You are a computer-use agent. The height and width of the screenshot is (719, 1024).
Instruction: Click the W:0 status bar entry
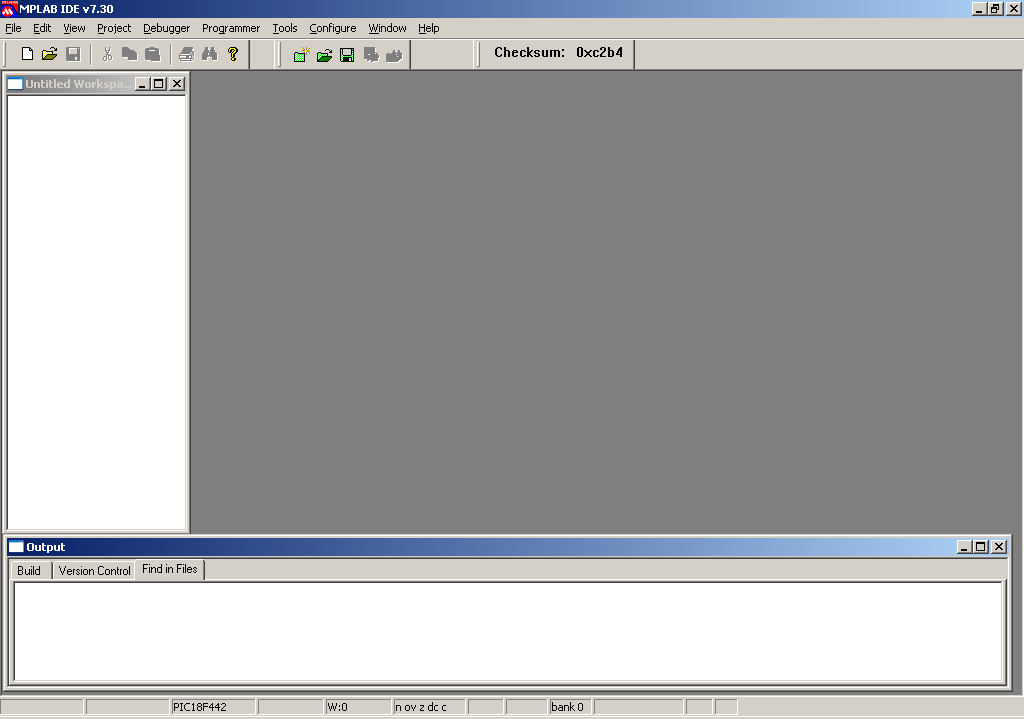(x=358, y=707)
